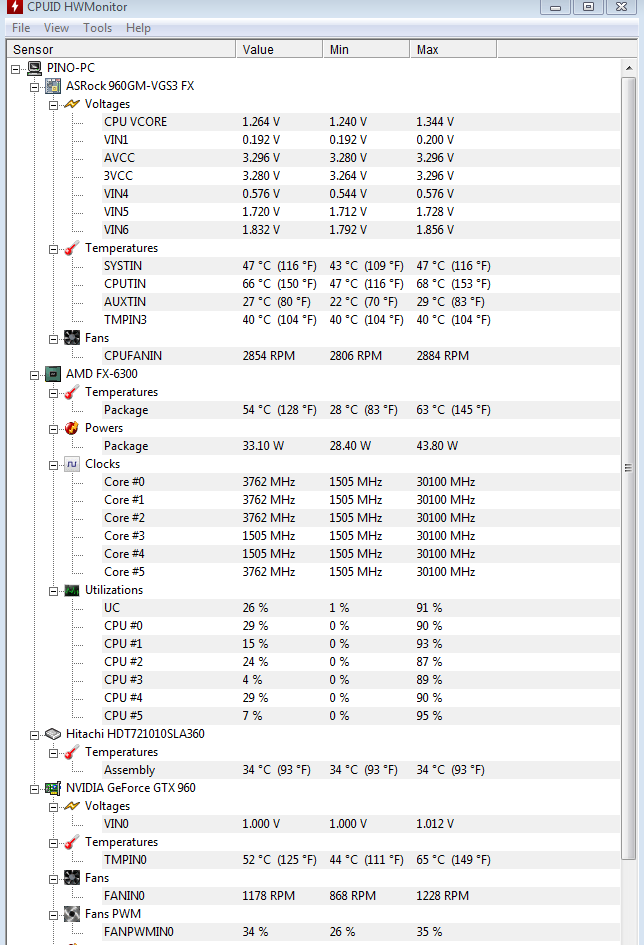Image resolution: width=644 pixels, height=945 pixels.
Task: Click the Clocks waveform icon
Action: 72,464
